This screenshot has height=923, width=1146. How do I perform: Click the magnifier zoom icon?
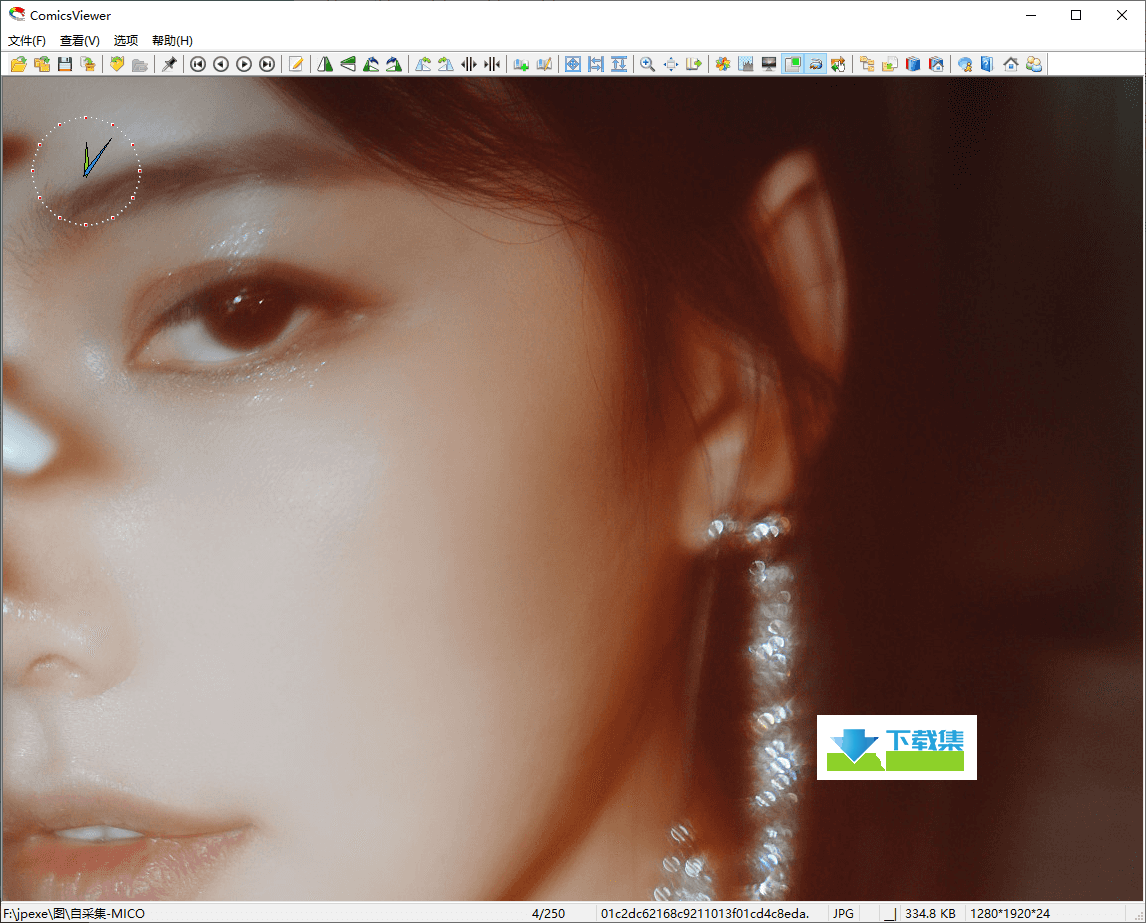[648, 64]
